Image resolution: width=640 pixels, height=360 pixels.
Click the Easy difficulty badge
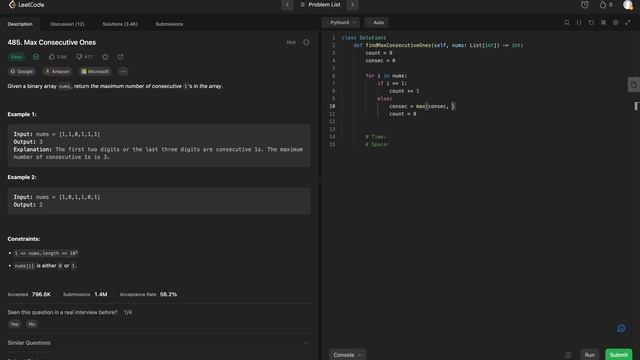[17, 57]
